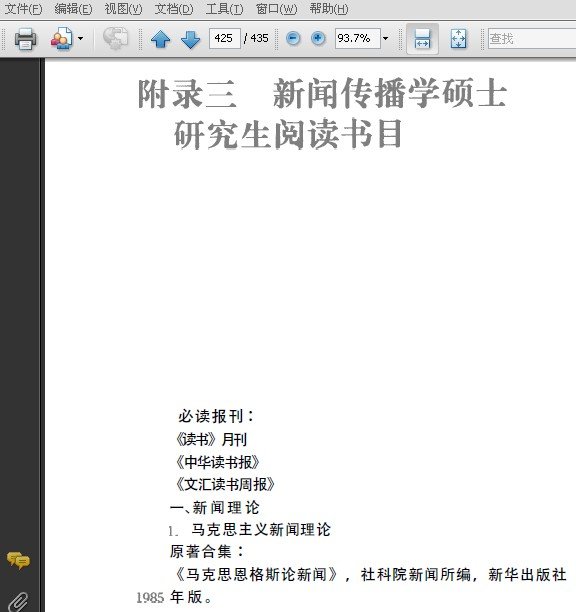This screenshot has height=612, width=576.
Task: Toggle fit-width scrolling mode button
Action: pos(422,39)
